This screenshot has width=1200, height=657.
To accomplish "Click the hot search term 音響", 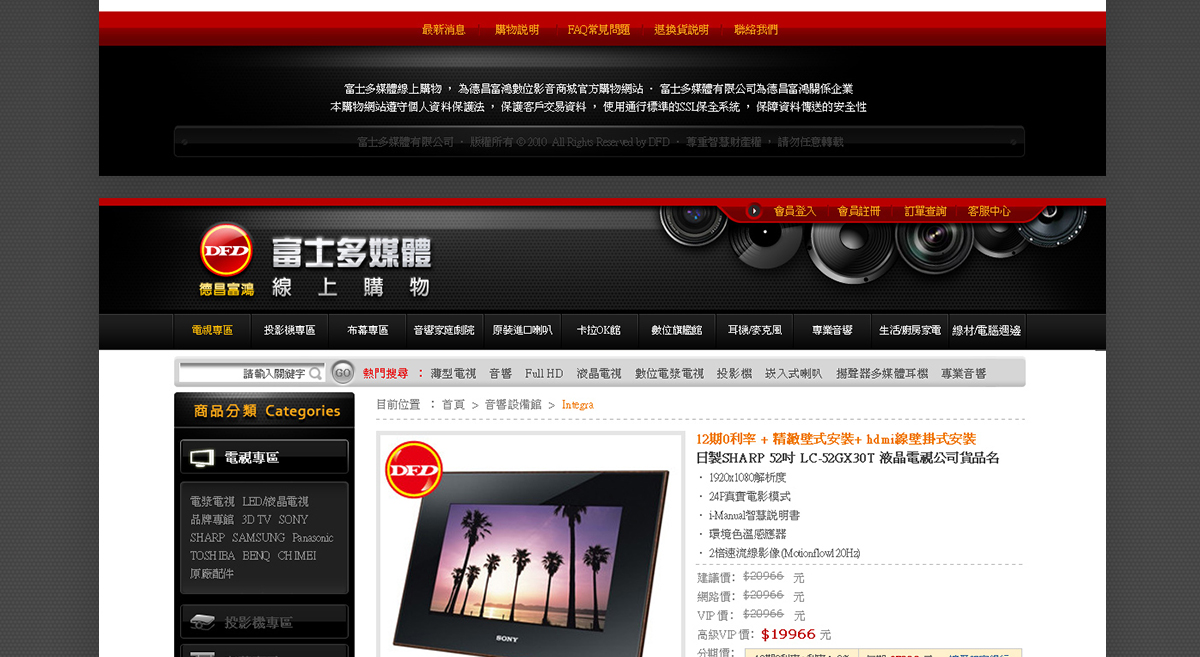I will [501, 374].
